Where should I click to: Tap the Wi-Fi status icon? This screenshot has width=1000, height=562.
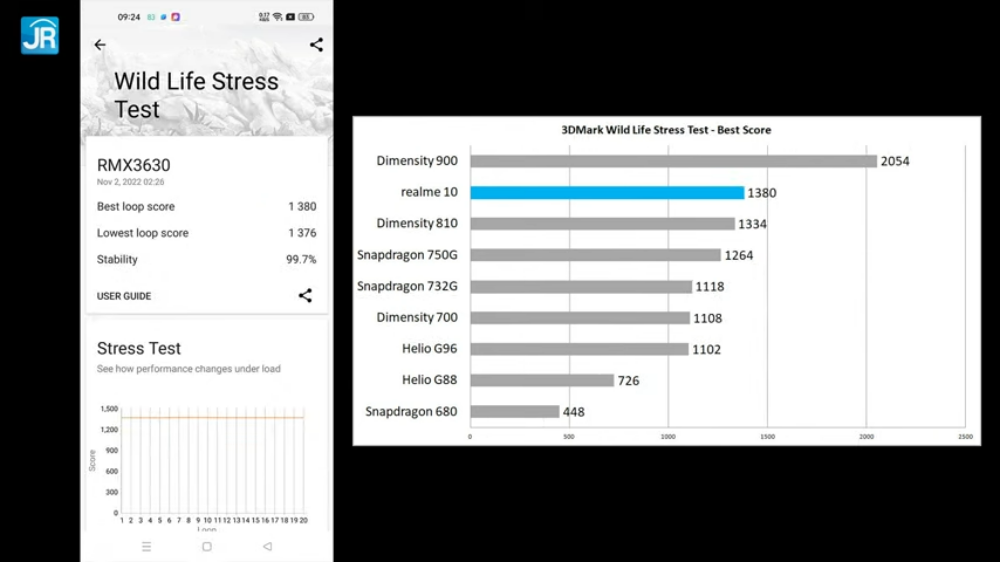(277, 17)
